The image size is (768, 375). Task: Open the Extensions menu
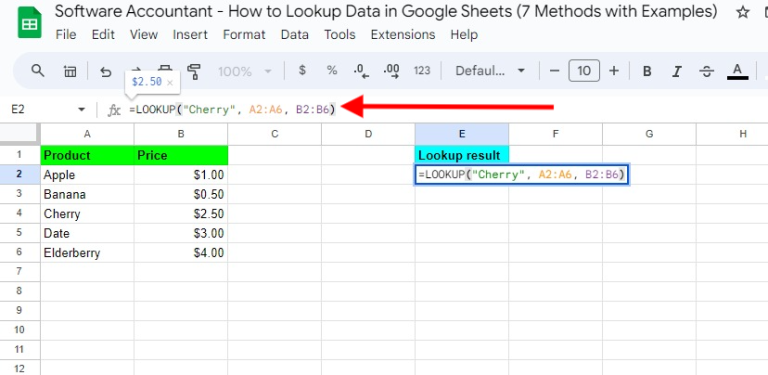(403, 35)
